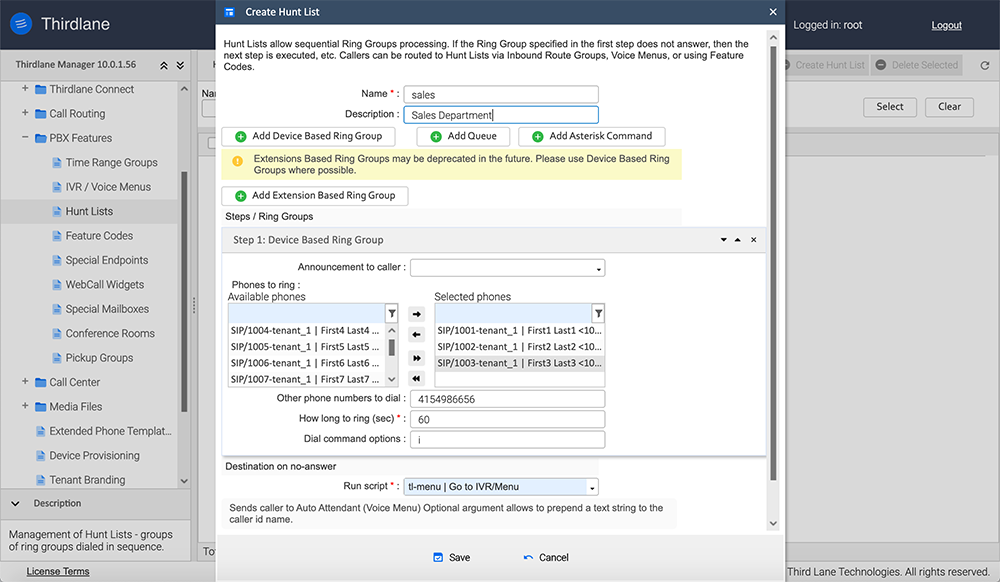Collapse the PBX Features folder

pyautogui.click(x=25, y=138)
